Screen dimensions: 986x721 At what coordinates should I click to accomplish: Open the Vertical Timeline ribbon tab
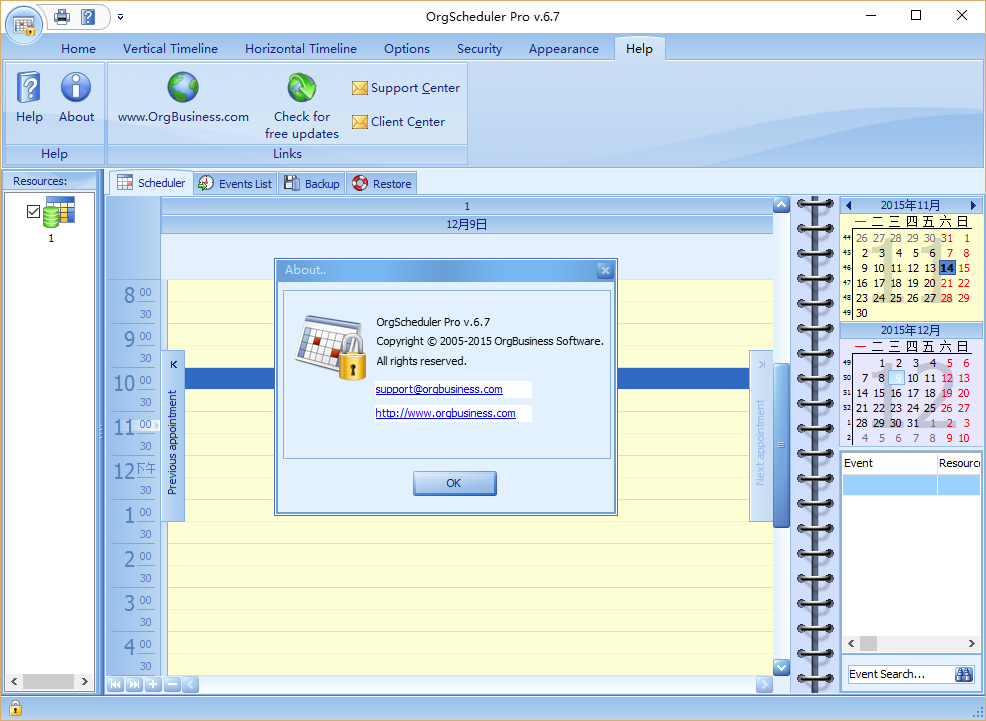tap(170, 49)
